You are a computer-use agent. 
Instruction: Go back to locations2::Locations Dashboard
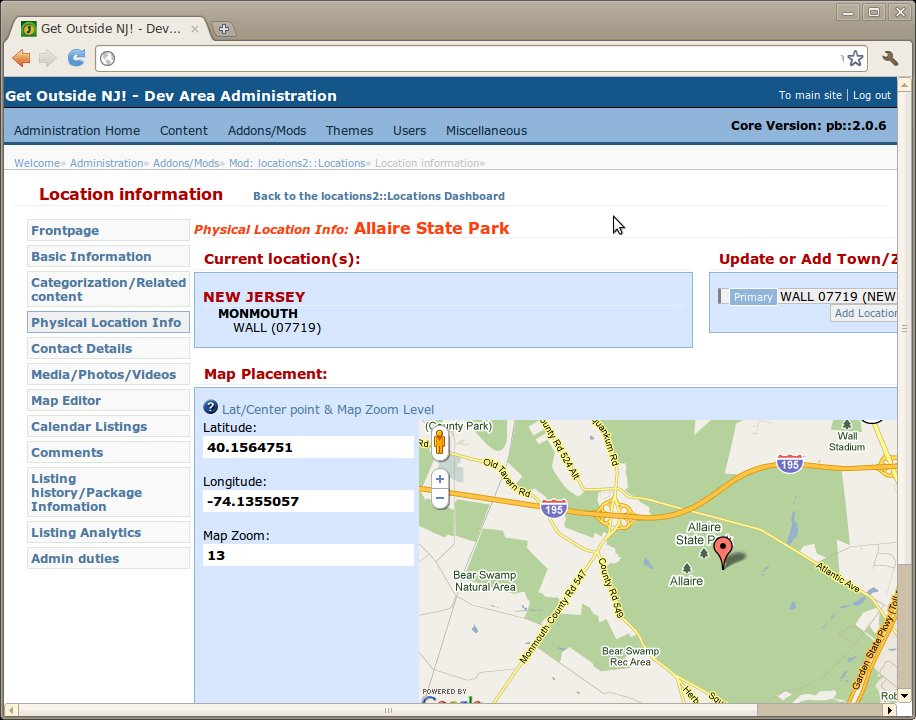(378, 196)
